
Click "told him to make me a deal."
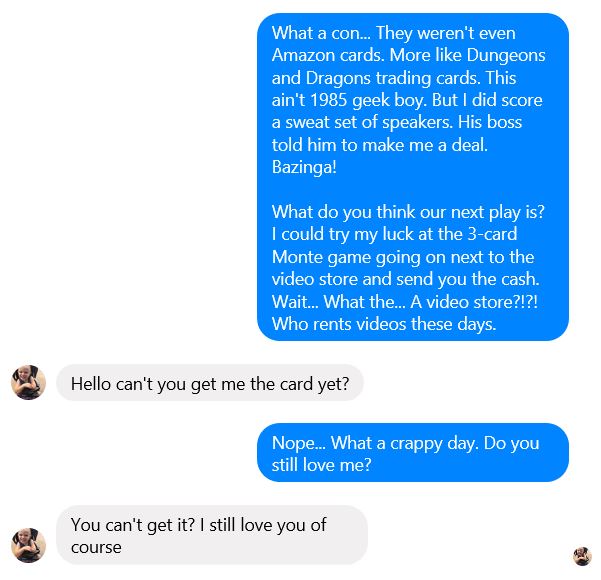(380, 145)
